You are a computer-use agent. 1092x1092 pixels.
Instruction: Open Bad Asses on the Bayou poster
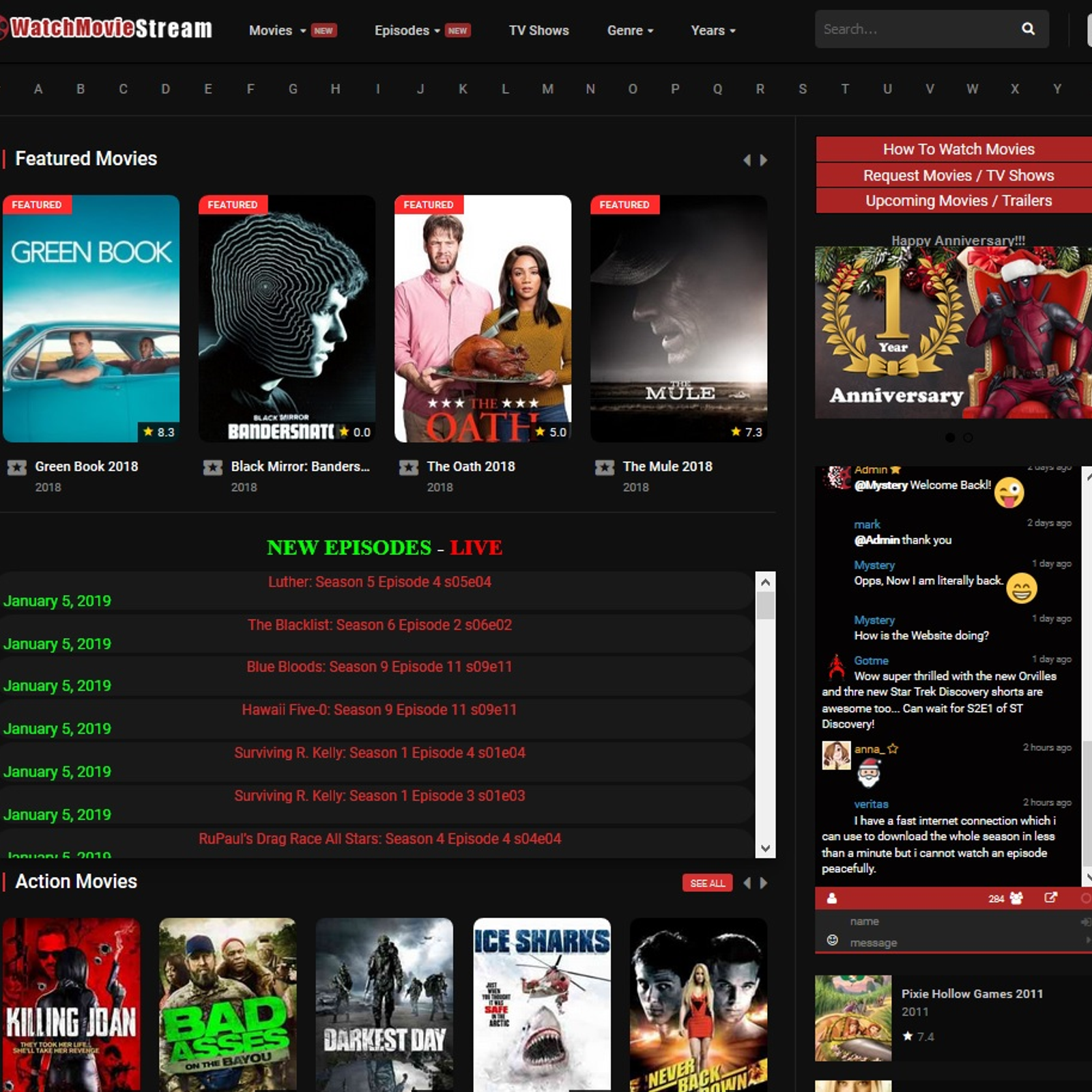[228, 1005]
